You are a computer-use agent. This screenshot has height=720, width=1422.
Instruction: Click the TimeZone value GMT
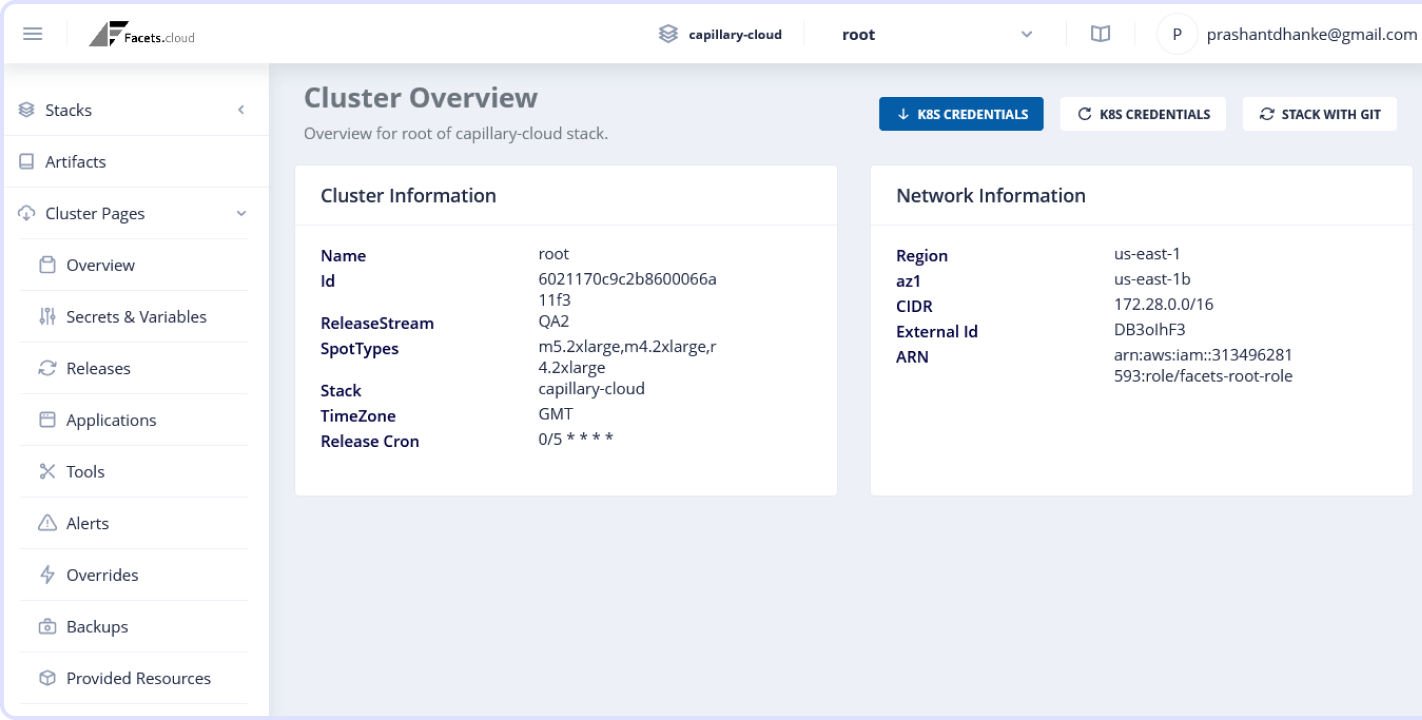pyautogui.click(x=556, y=413)
